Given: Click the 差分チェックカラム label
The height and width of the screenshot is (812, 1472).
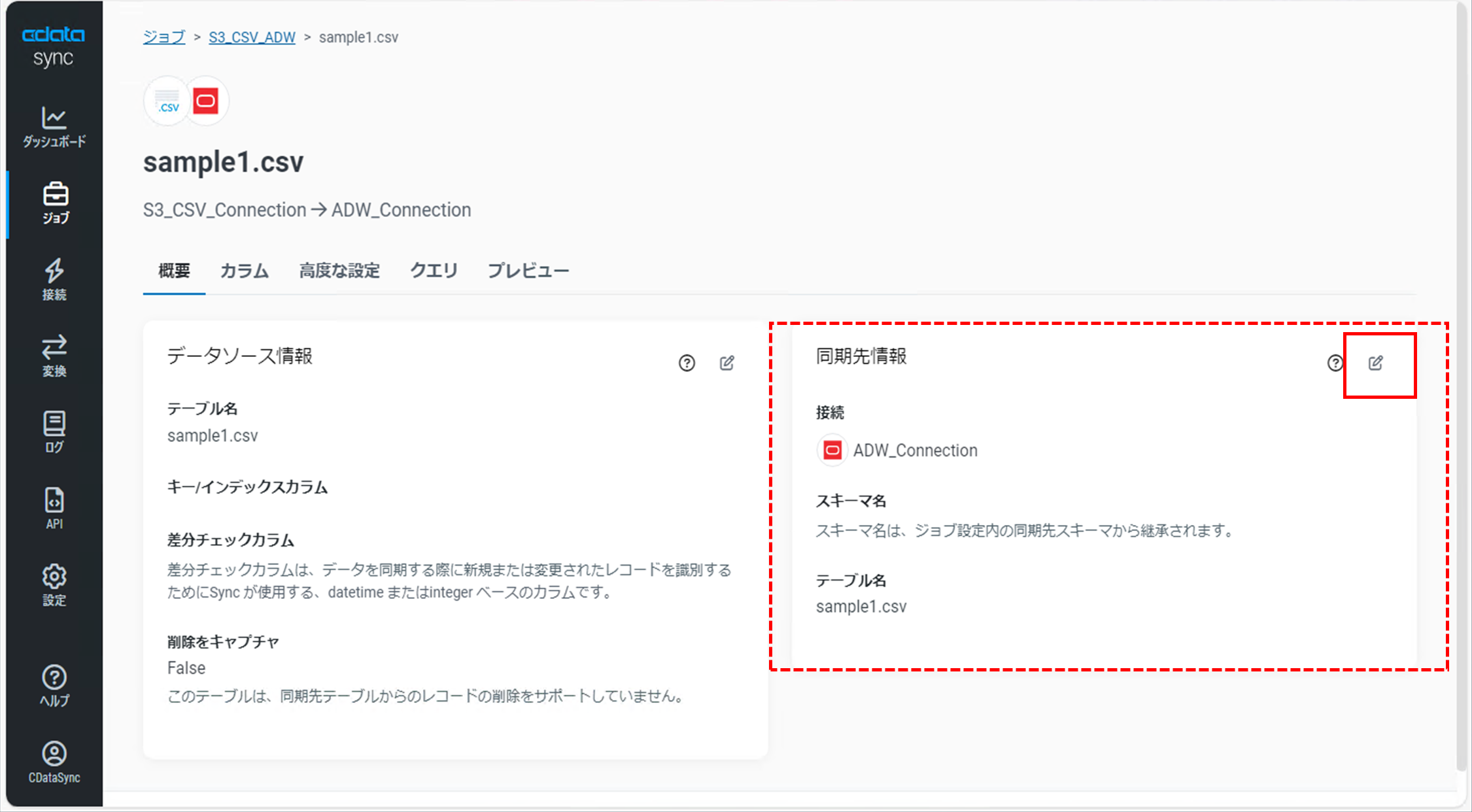Looking at the screenshot, I should 230,540.
